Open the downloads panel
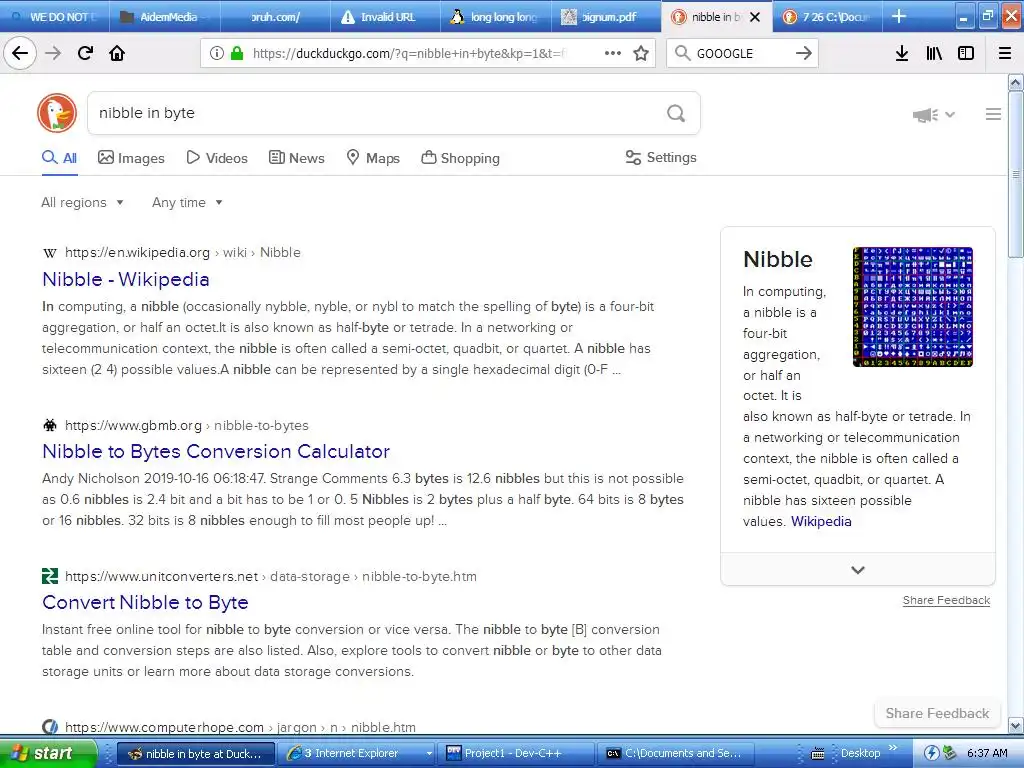The image size is (1024, 768). pyautogui.click(x=902, y=53)
